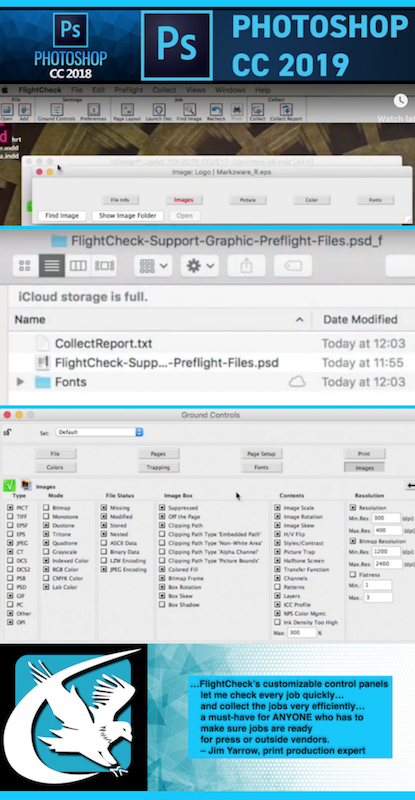This screenshot has height=800, width=415.
Task: Toggle the Clipping Path Type 'Alpha Channel' checkbox
Action: coord(162,552)
